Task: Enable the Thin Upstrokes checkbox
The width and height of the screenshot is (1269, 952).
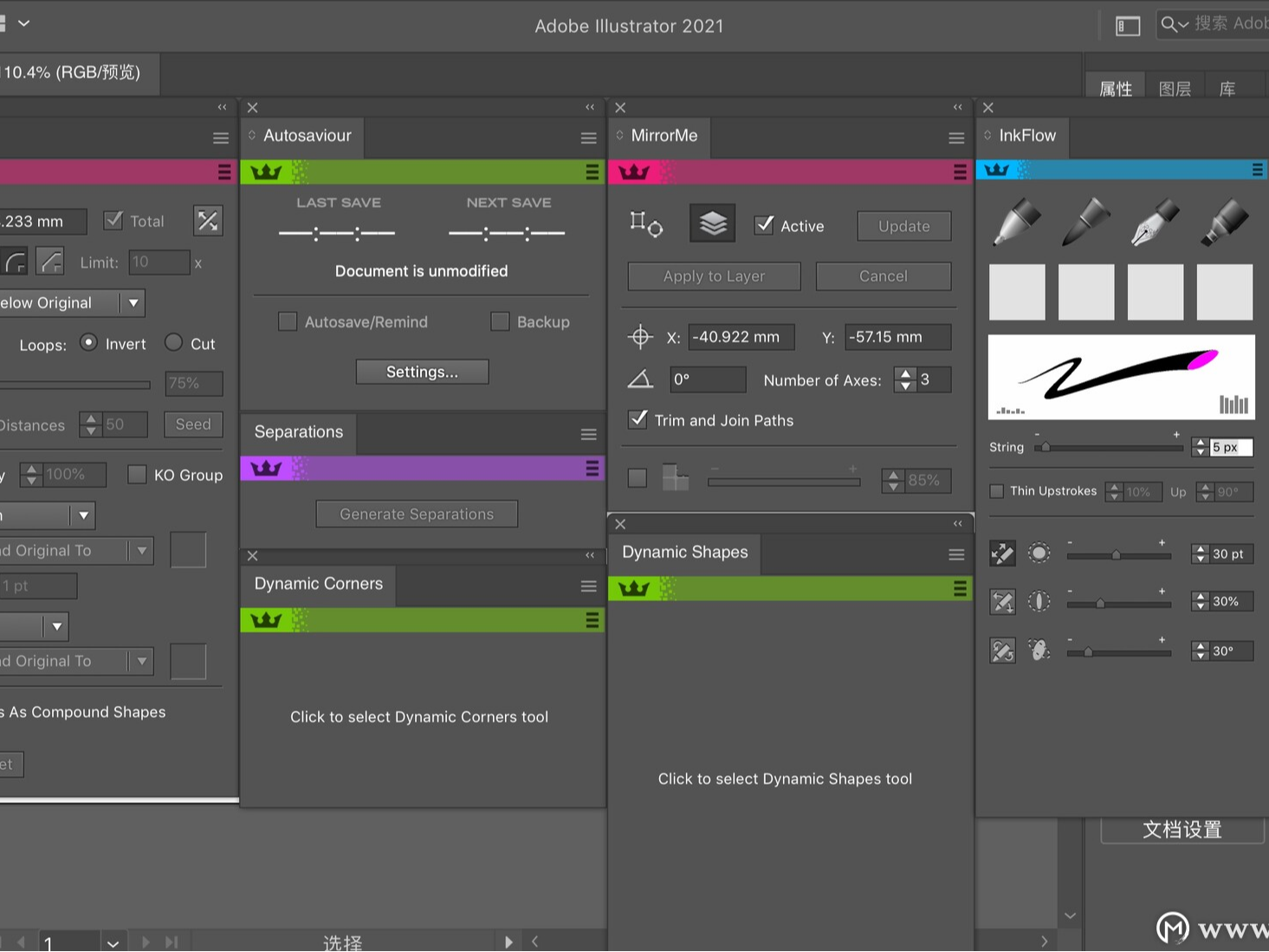Action: [x=996, y=490]
